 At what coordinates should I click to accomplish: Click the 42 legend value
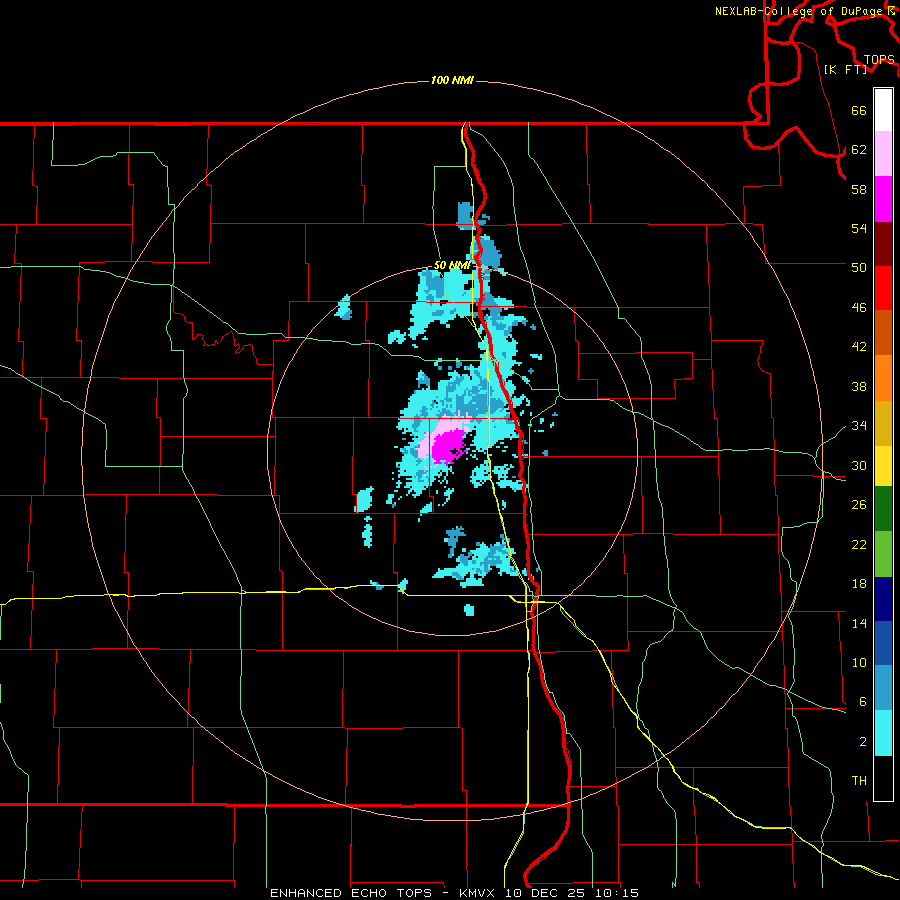tap(859, 347)
